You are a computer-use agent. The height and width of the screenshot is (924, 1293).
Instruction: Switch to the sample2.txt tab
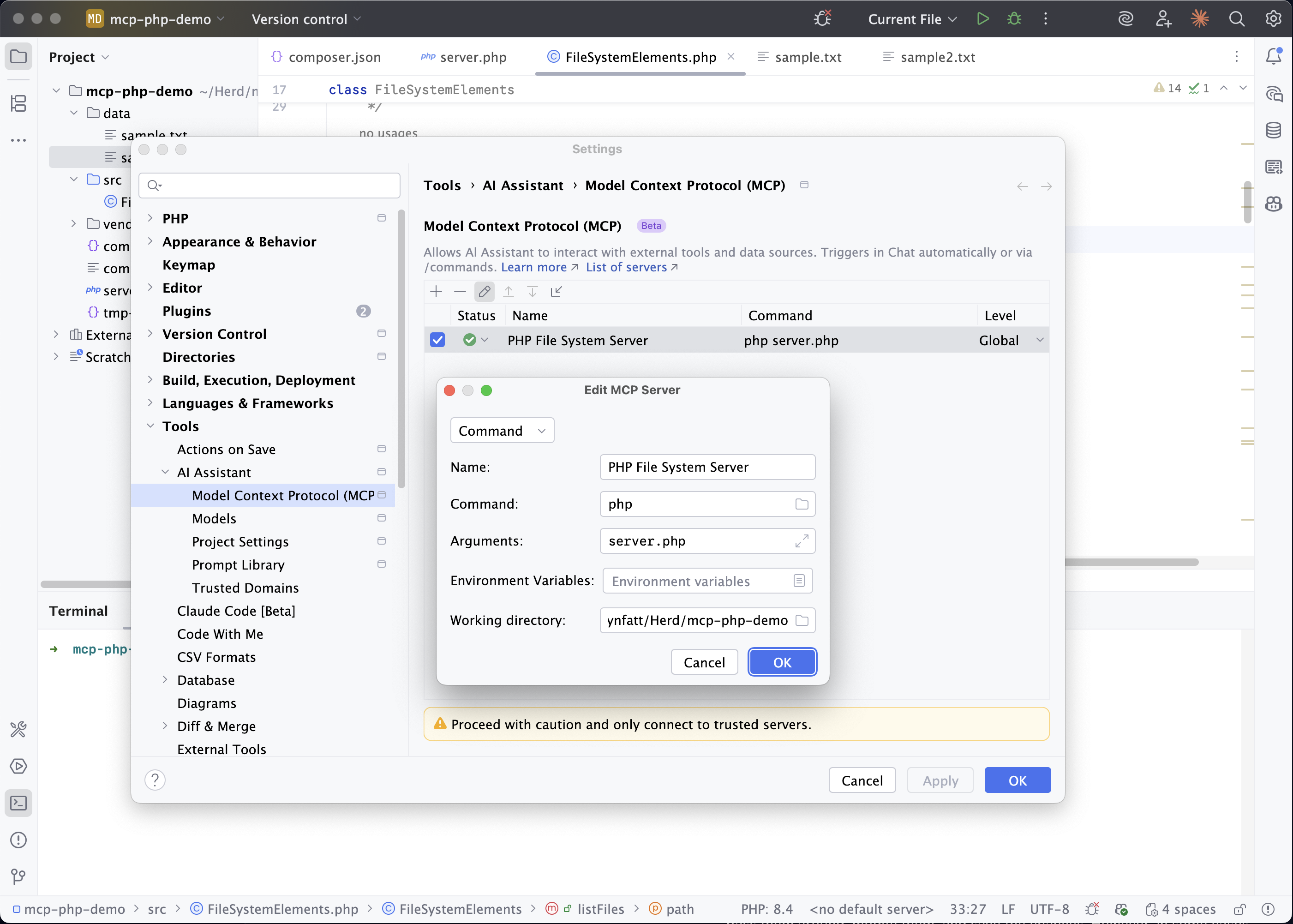(929, 57)
